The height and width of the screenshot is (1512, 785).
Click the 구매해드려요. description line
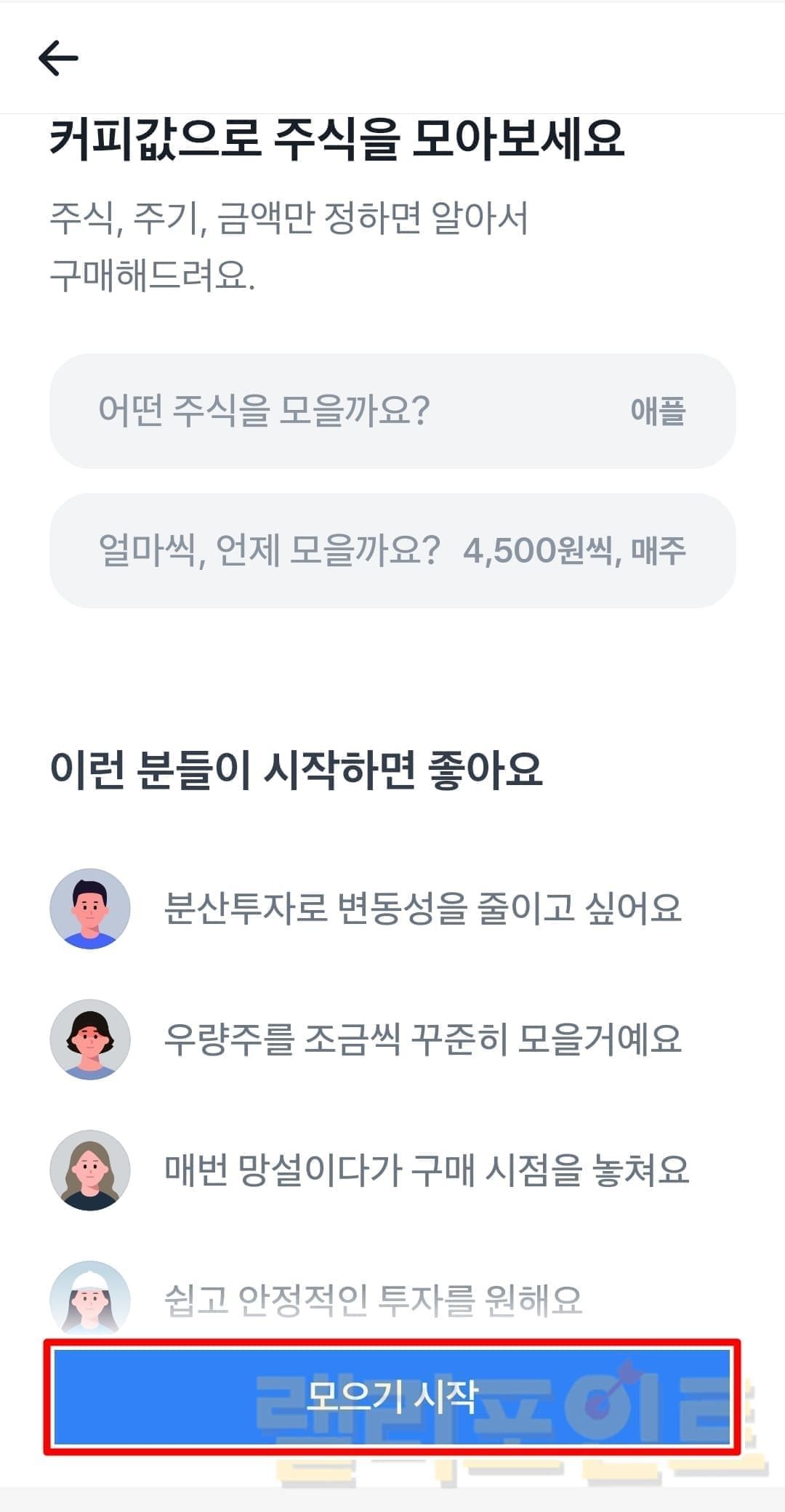coord(153,276)
